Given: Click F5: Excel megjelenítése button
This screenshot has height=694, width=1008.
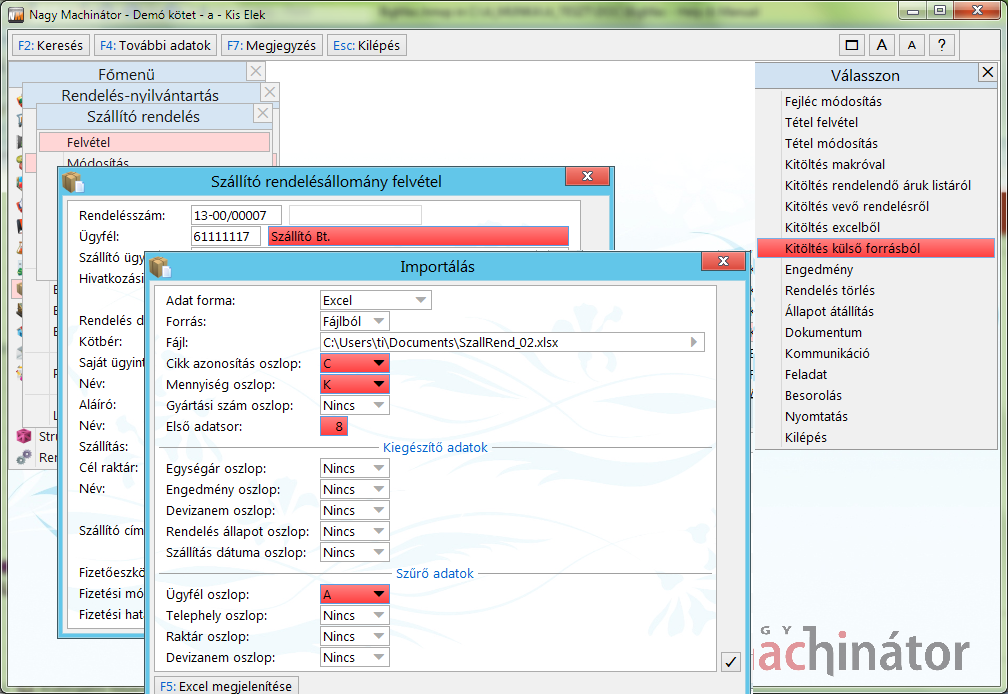Looking at the screenshot, I should pos(226,686).
